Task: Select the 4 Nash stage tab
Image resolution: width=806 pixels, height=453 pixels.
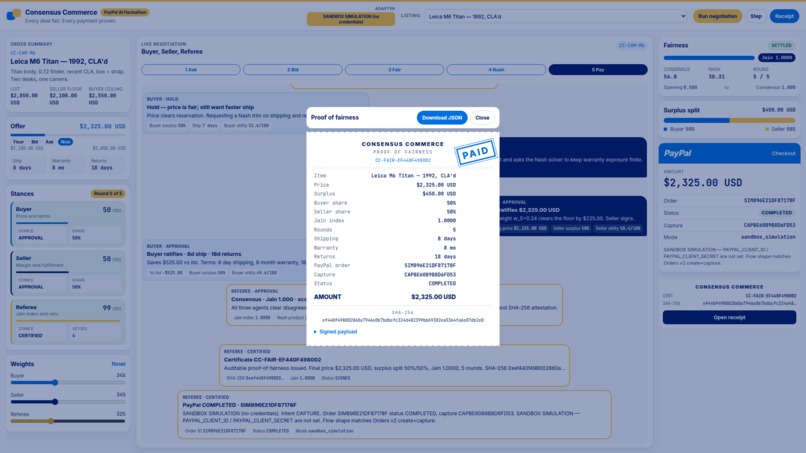Action: [496, 69]
